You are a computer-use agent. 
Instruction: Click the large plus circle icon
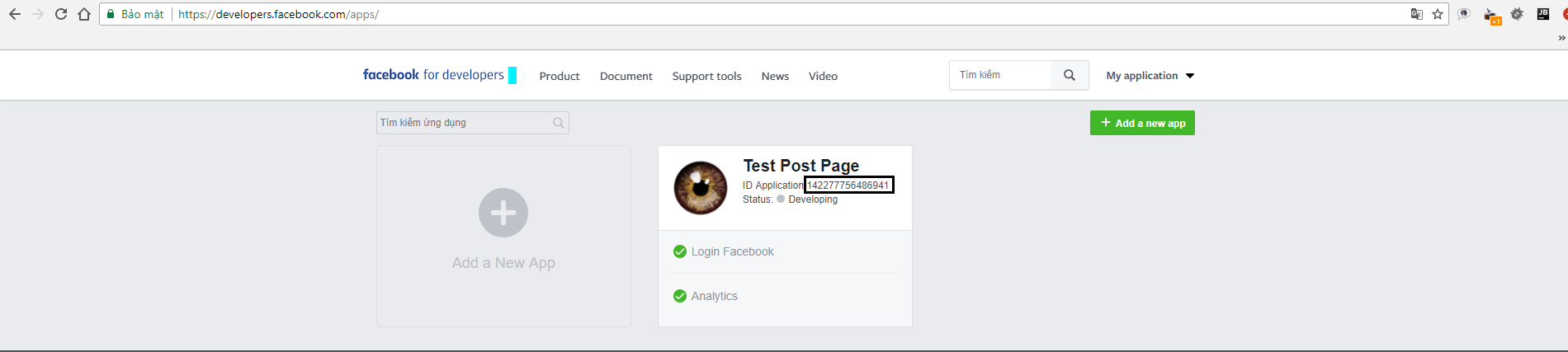503,213
